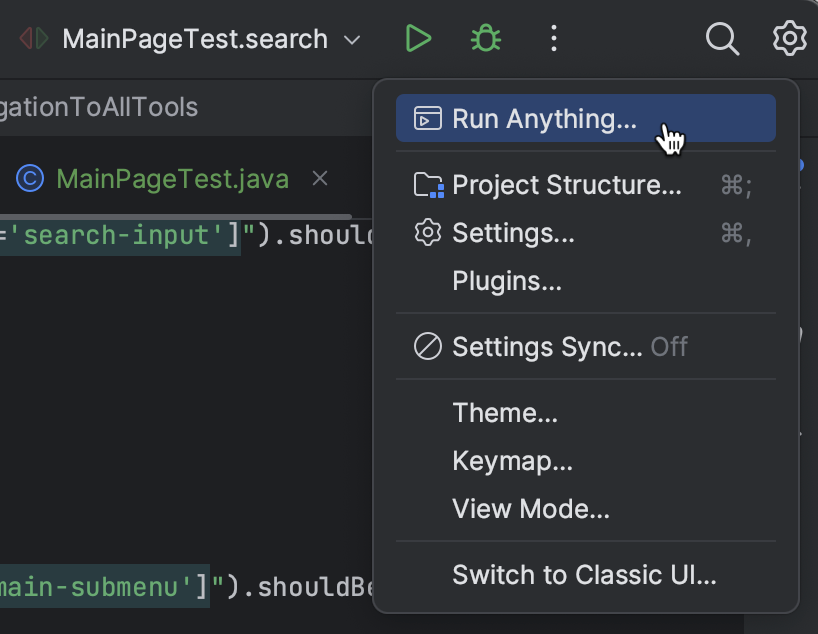The height and width of the screenshot is (634, 818).
Task: Click the Settings gear icon in popup menu
Action: coord(428,233)
